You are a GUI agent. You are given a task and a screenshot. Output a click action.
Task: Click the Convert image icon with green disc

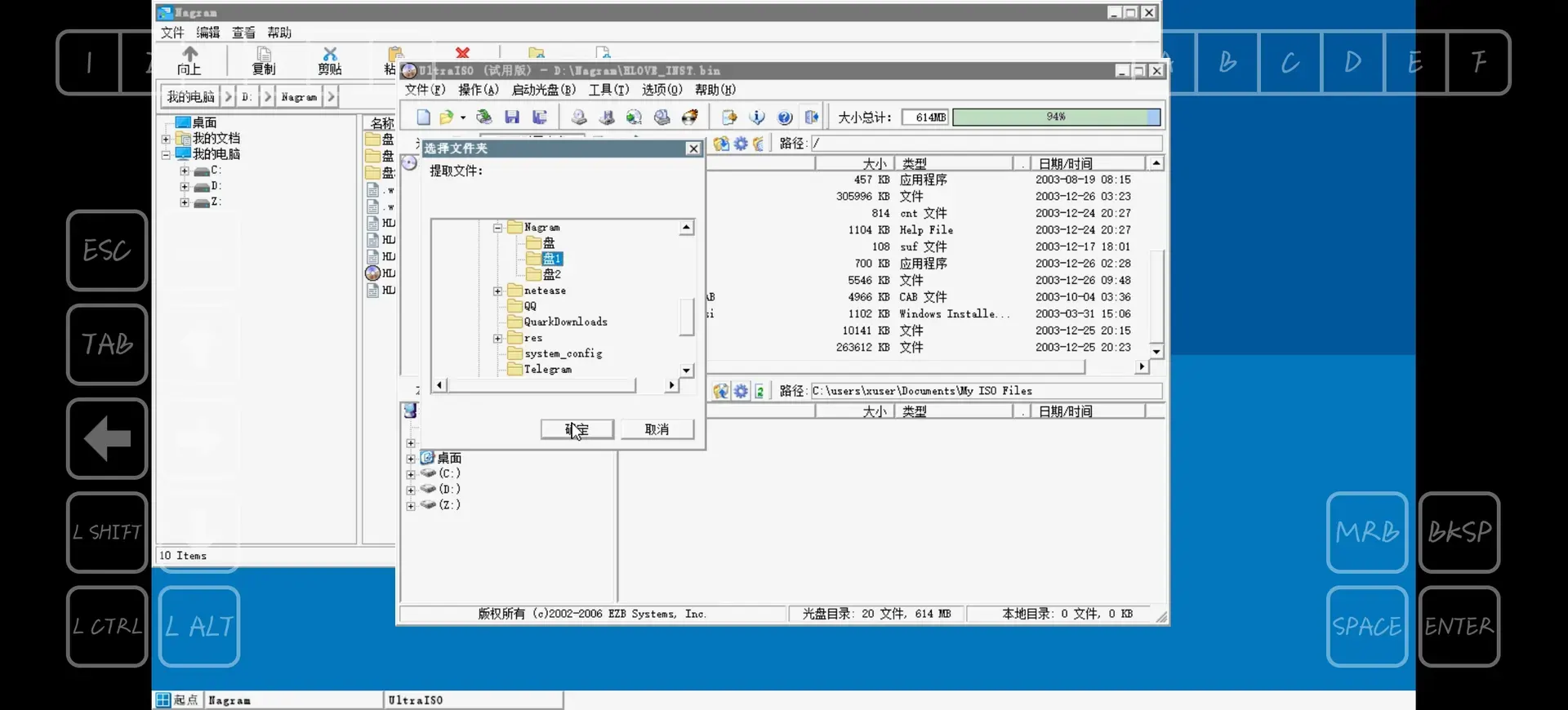pyautogui.click(x=634, y=118)
